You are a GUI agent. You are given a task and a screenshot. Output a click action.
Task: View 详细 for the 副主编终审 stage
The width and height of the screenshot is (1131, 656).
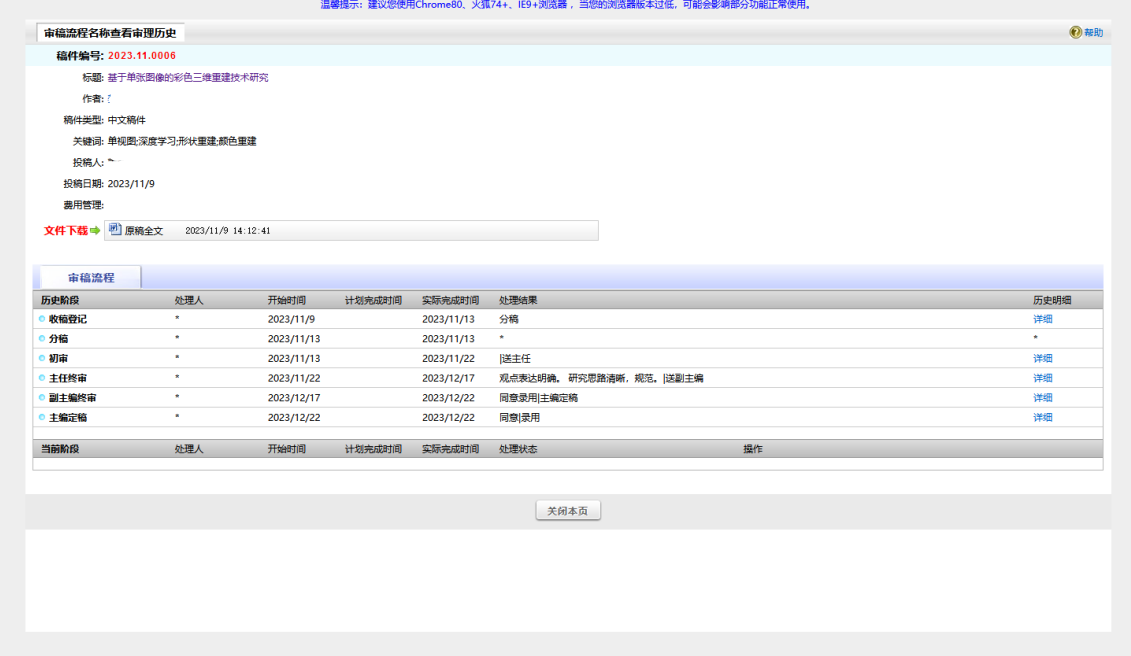tap(1042, 398)
